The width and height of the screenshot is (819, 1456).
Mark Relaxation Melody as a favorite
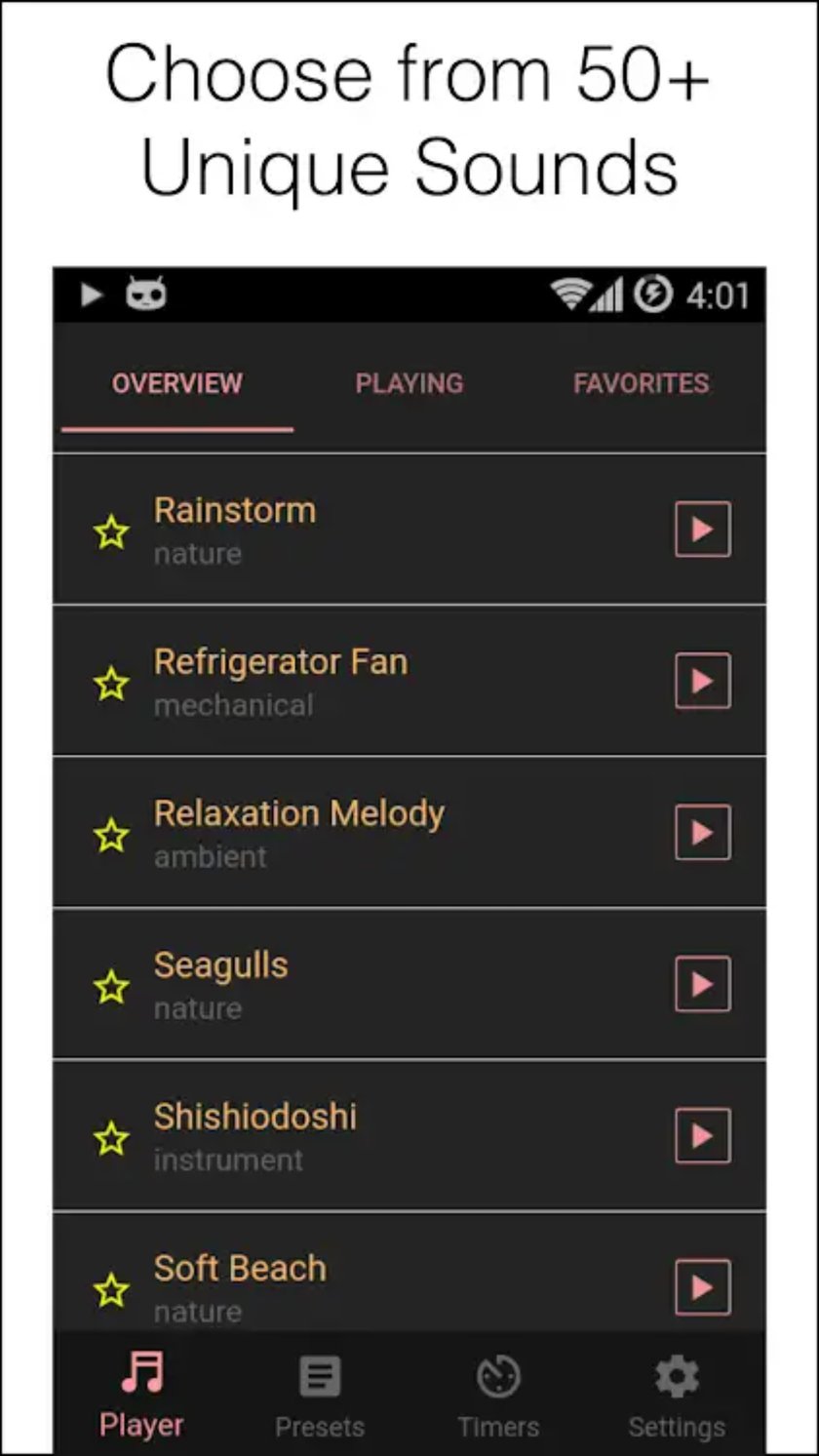pos(111,836)
